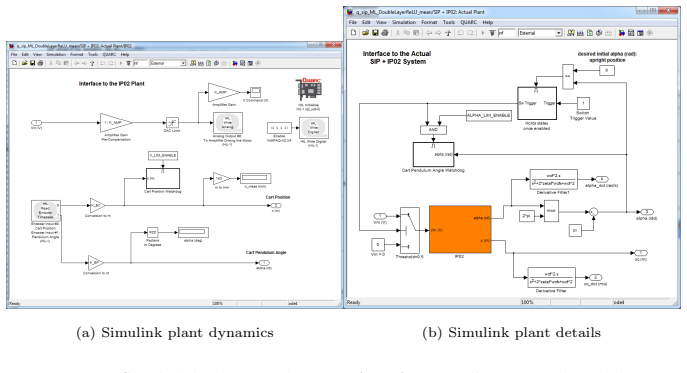
Task: Click Go up to parent icon in Actual Plant window
Action: coord(448,33)
